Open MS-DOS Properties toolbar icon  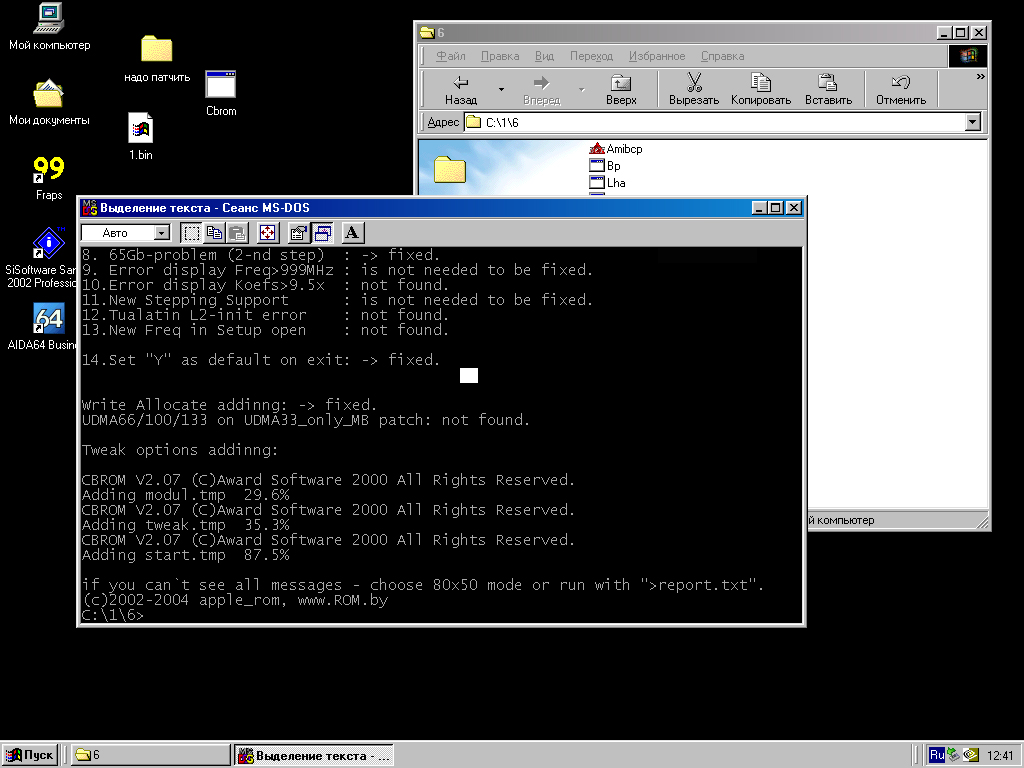point(298,233)
